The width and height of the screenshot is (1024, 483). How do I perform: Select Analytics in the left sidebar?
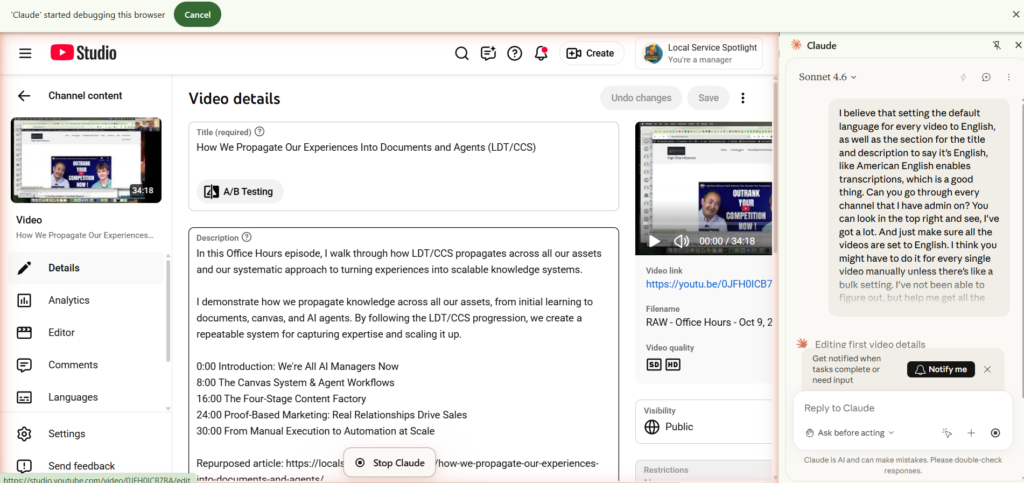[x=68, y=300]
